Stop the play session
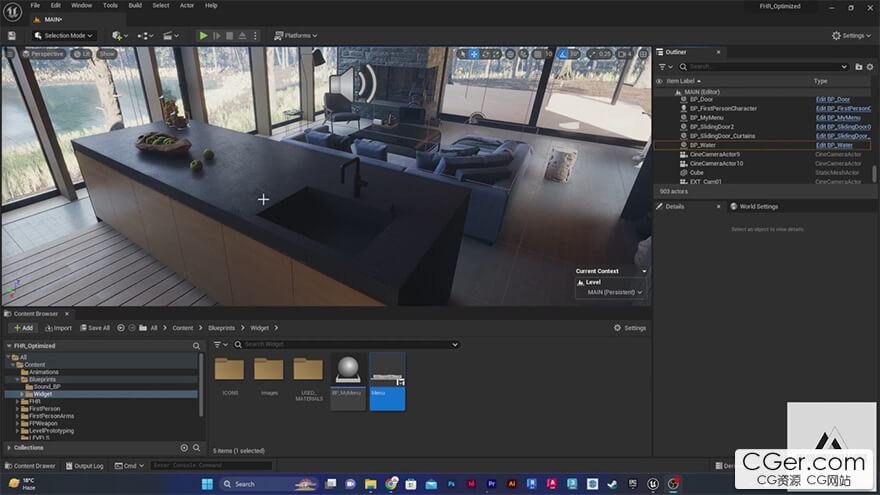Viewport: 880px width, 495px height. (230, 35)
